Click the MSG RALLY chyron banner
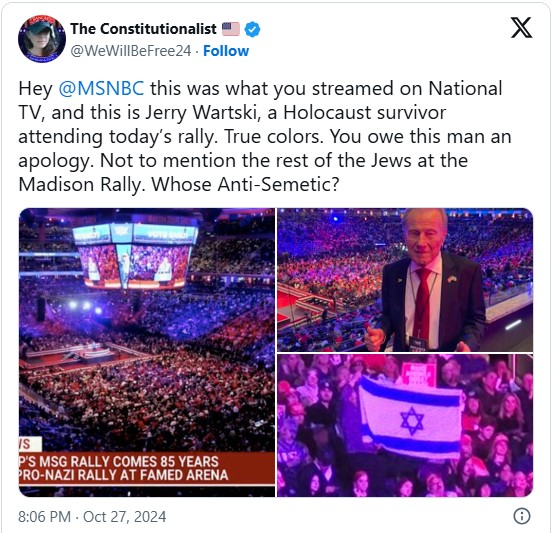The height and width of the screenshot is (533, 557). click(x=147, y=468)
